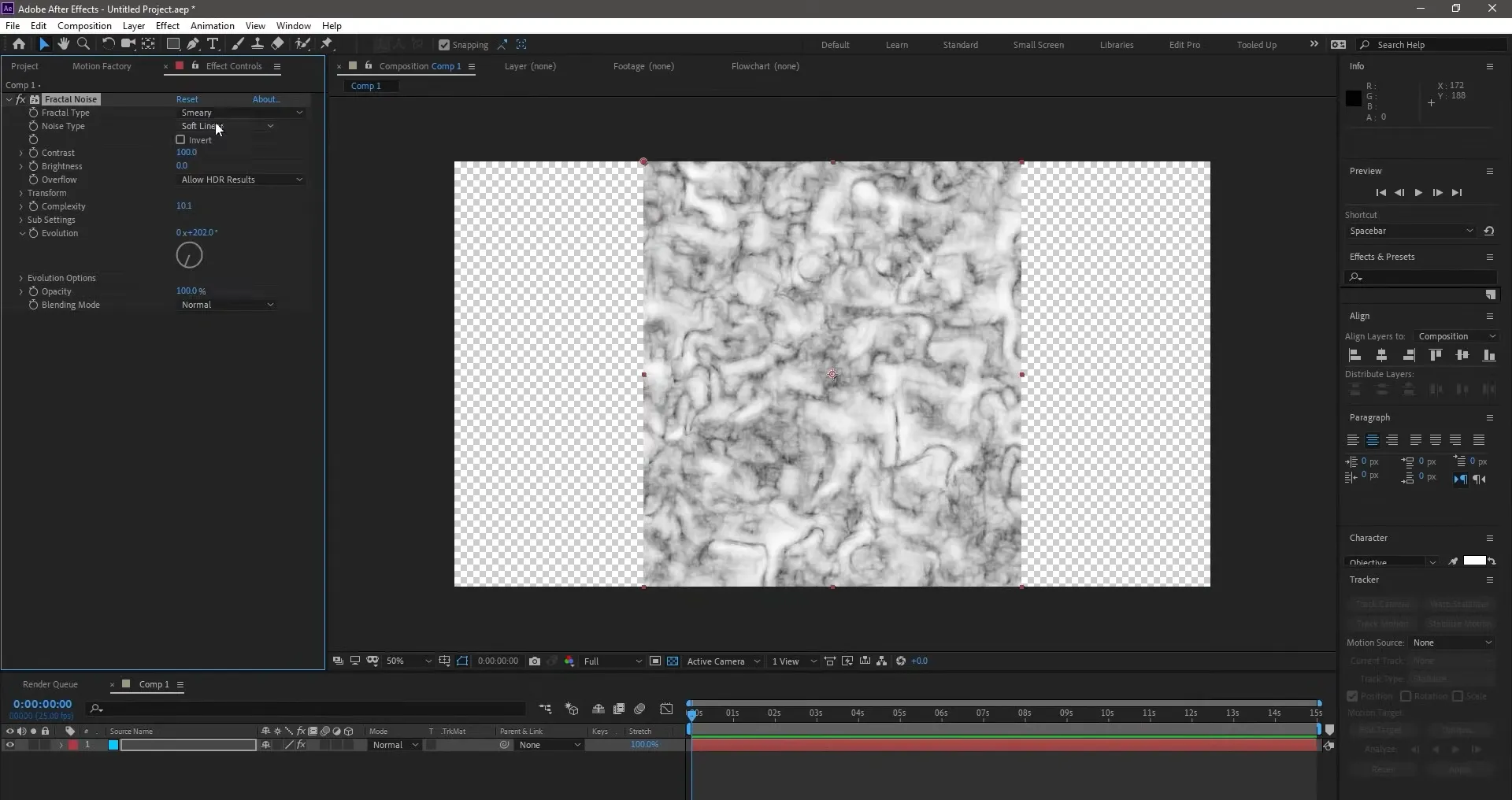Play the preview

coord(1418,193)
